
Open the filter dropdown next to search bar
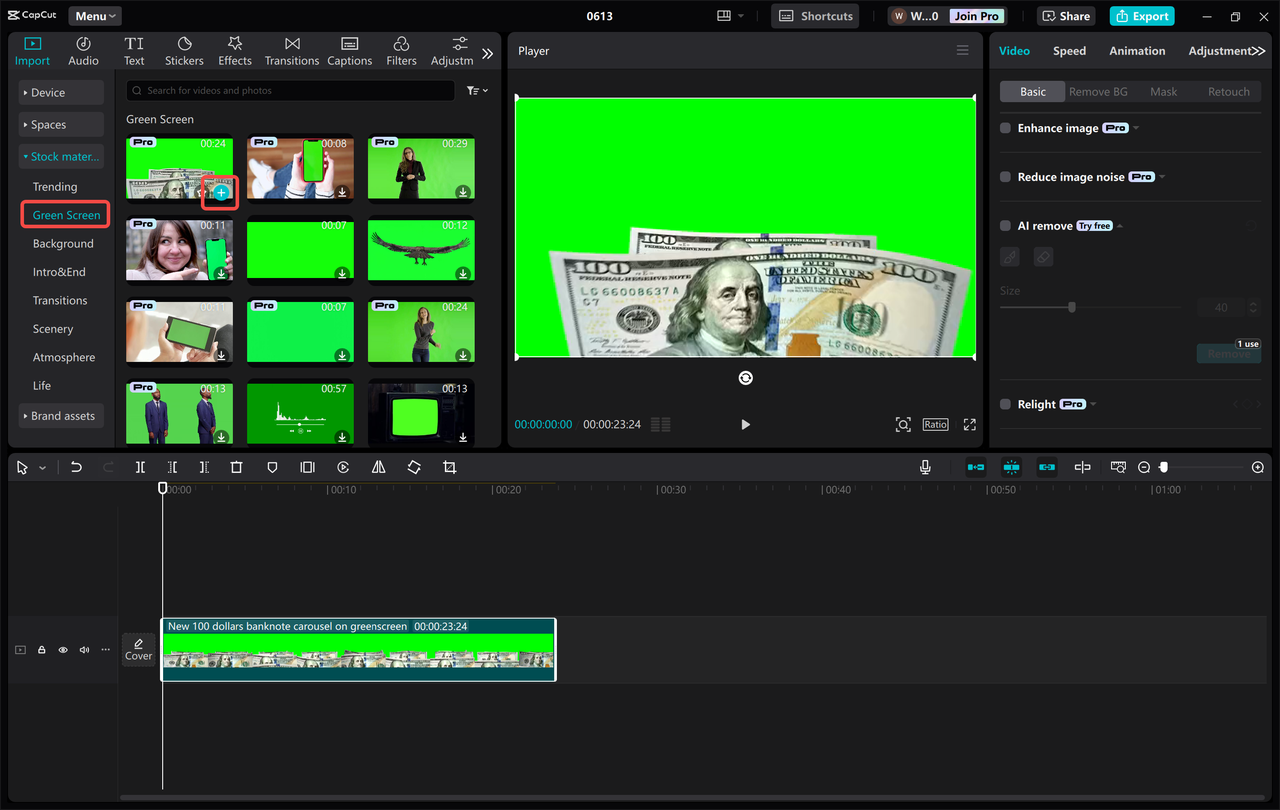click(477, 90)
